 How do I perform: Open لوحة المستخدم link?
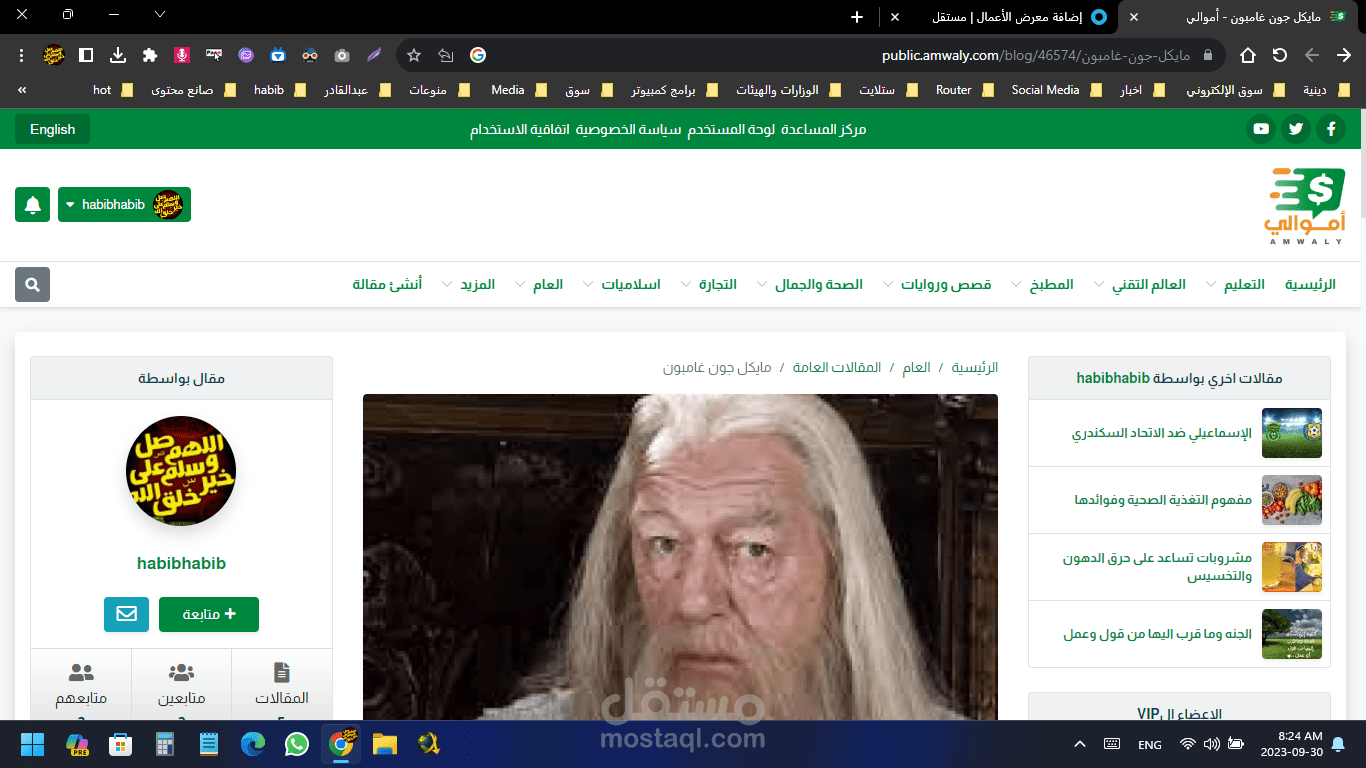click(x=733, y=129)
